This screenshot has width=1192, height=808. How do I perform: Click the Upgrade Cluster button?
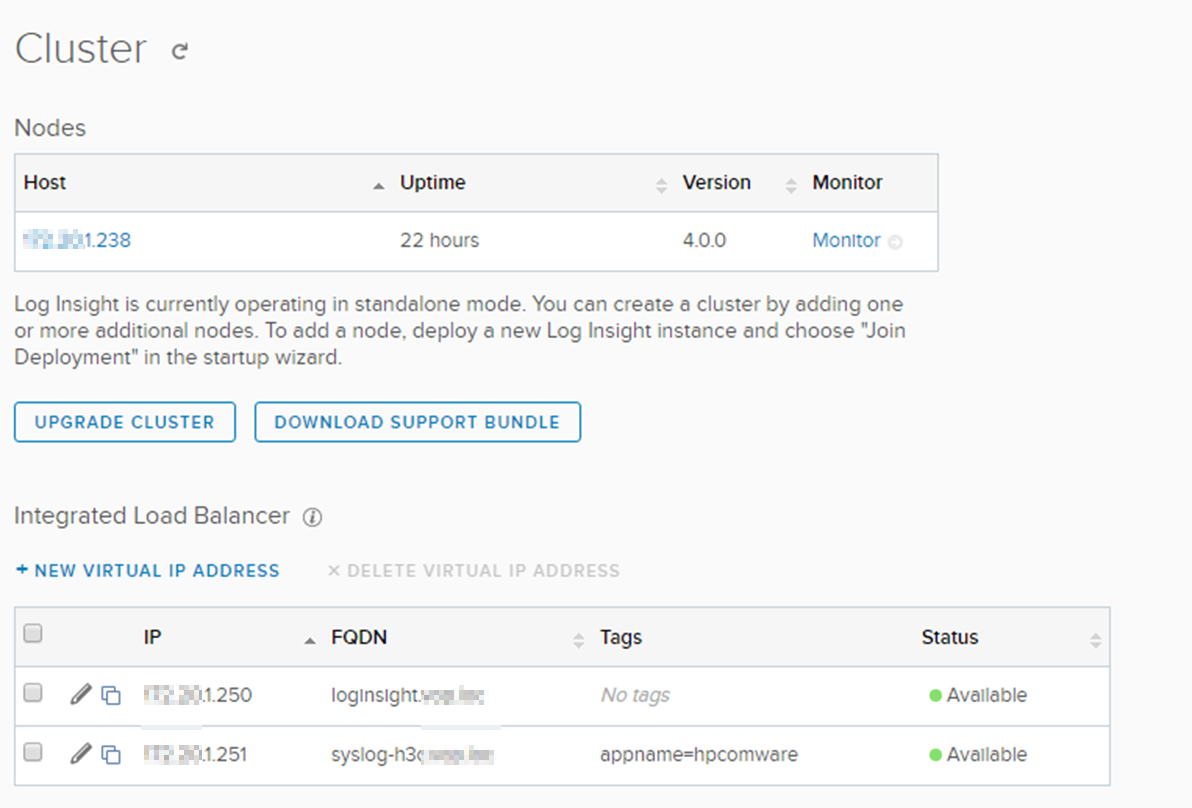(125, 422)
